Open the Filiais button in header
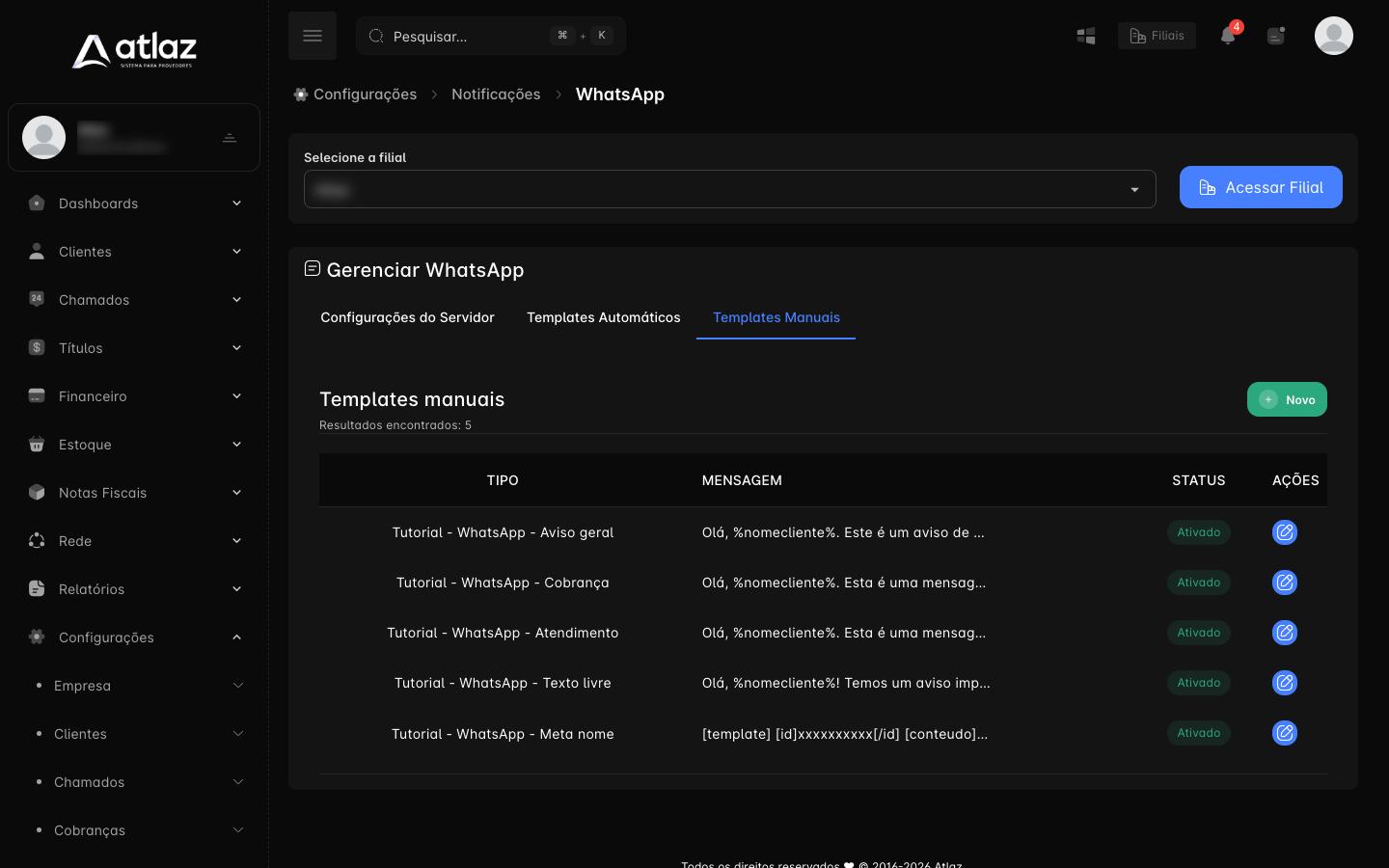The image size is (1389, 868). click(x=1157, y=36)
